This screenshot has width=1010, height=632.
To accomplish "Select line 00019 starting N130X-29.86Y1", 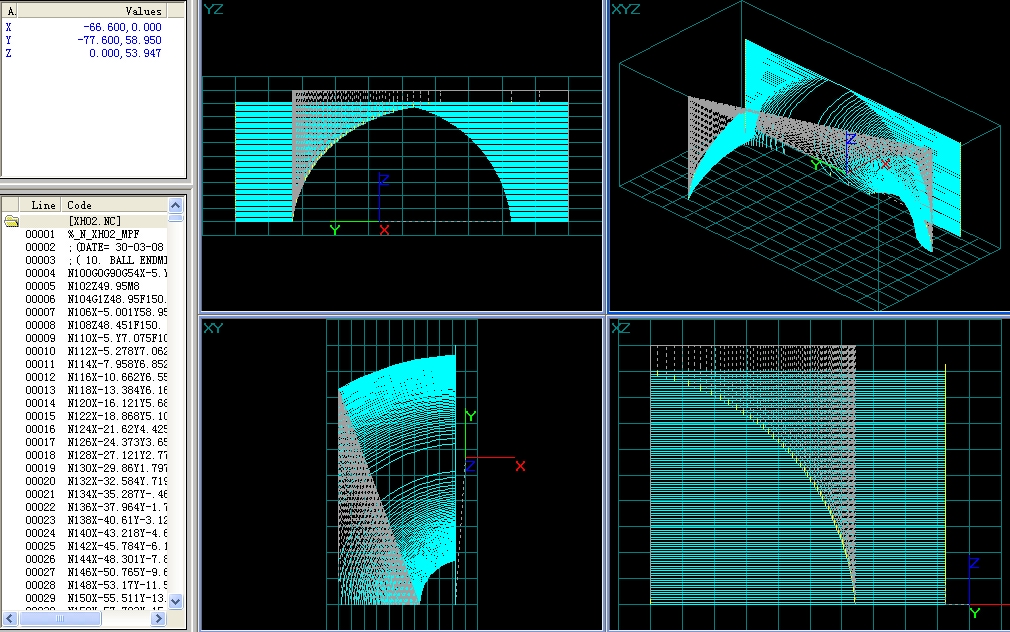I will coord(85,468).
